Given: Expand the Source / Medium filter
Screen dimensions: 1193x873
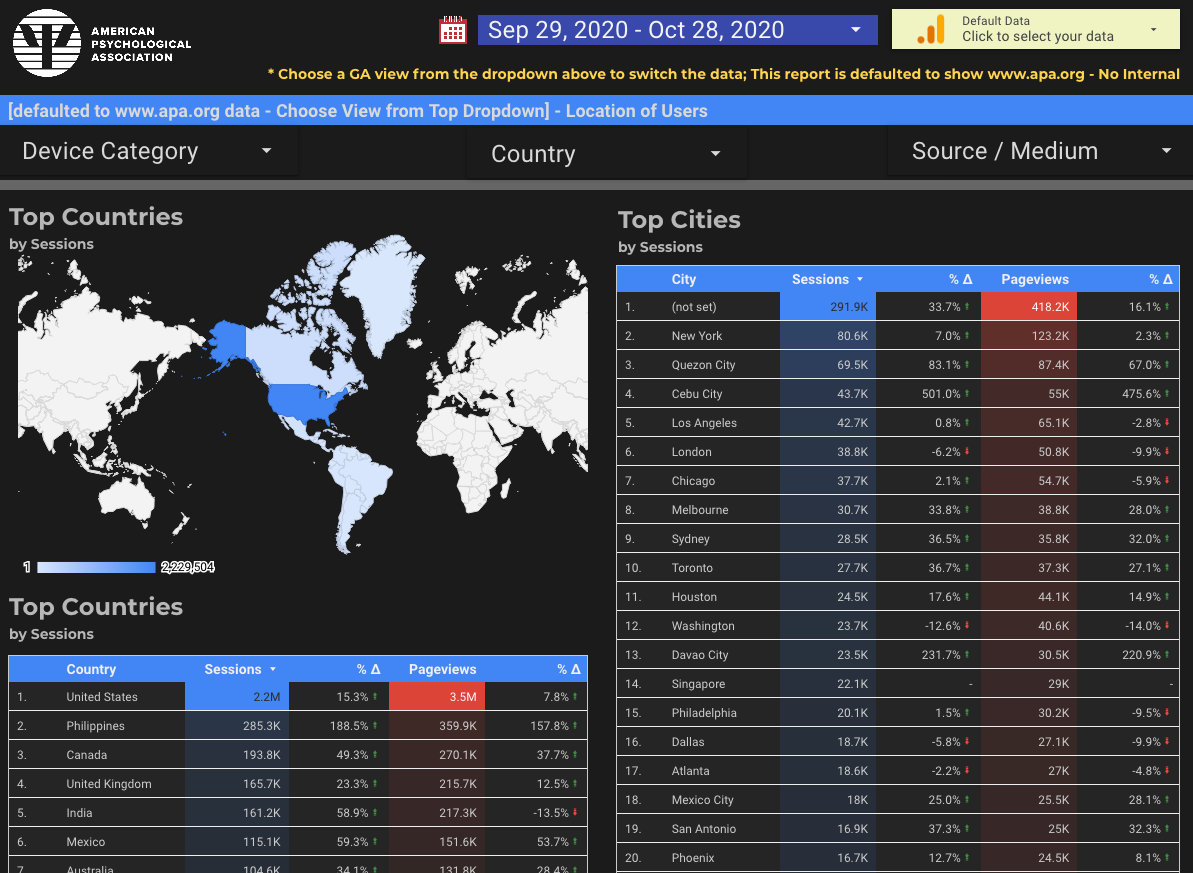Looking at the screenshot, I should tap(1040, 151).
